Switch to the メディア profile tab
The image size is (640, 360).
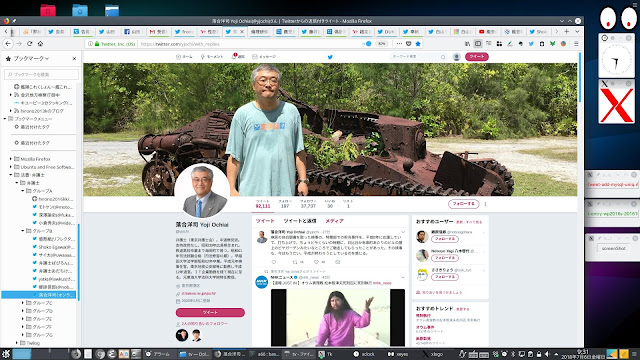click(x=334, y=221)
